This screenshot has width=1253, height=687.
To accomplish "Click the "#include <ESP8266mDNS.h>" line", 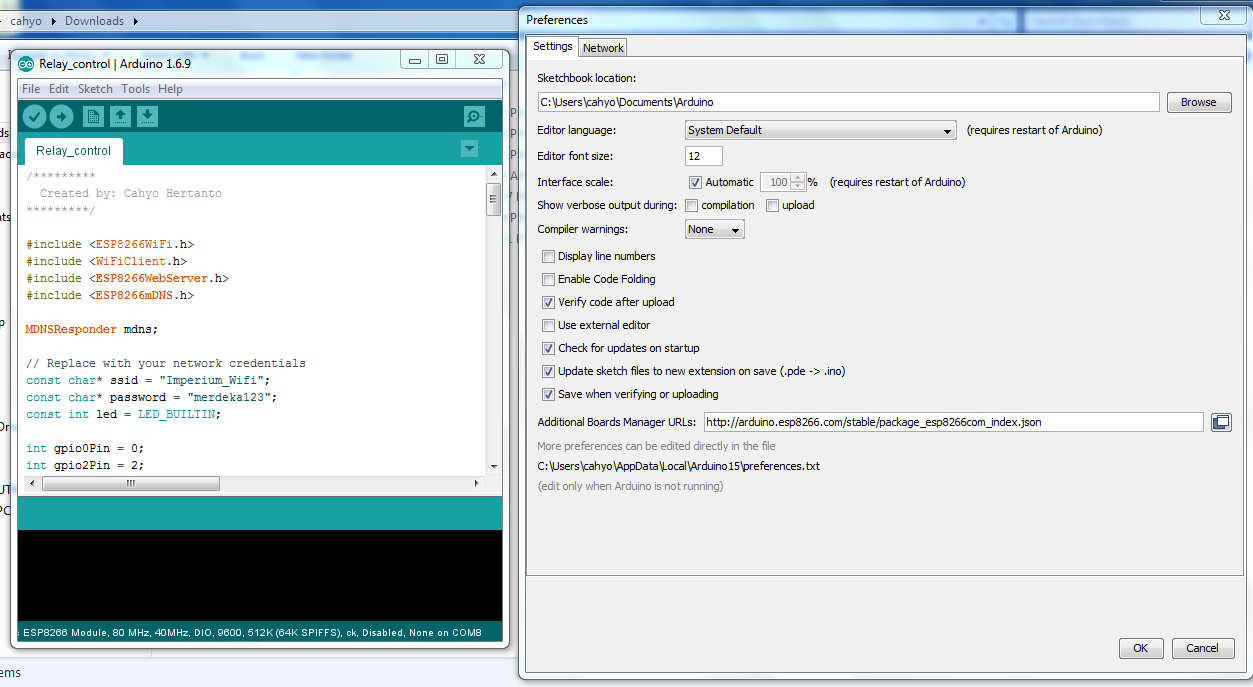I will (x=110, y=295).
